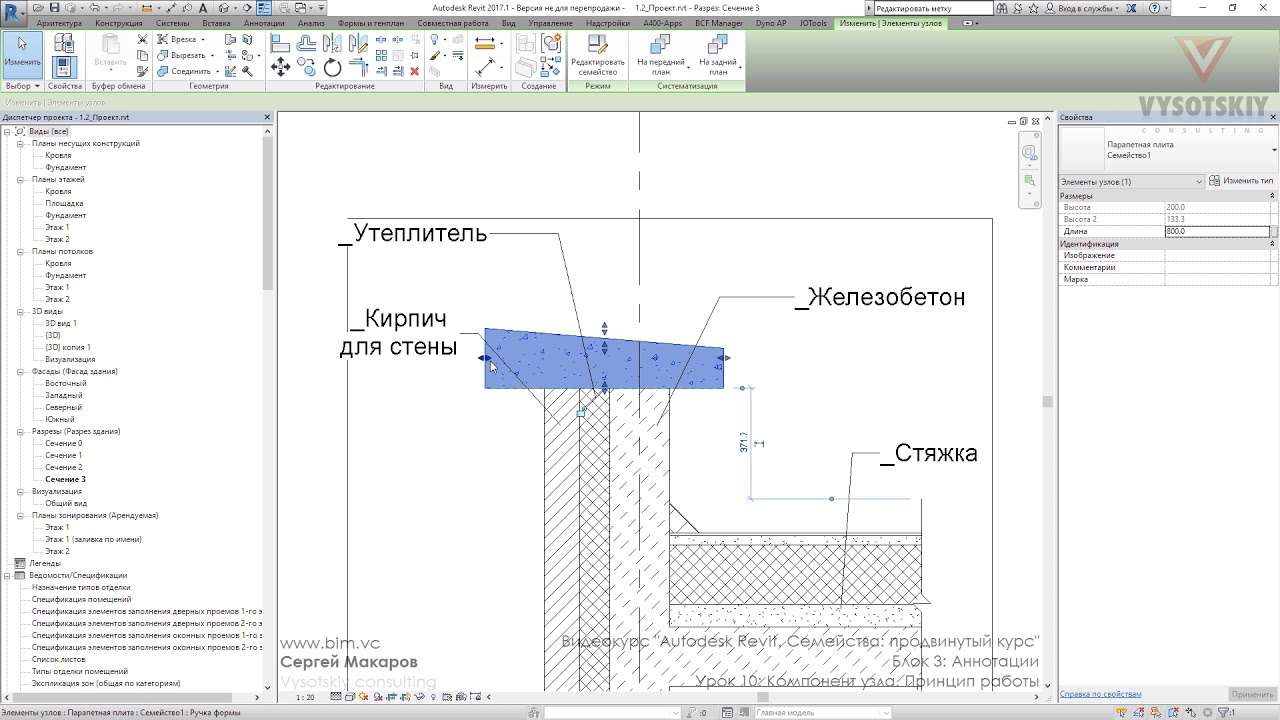This screenshot has height=720, width=1280.
Task: Close the Диспетчер проекта panel
Action: [267, 117]
